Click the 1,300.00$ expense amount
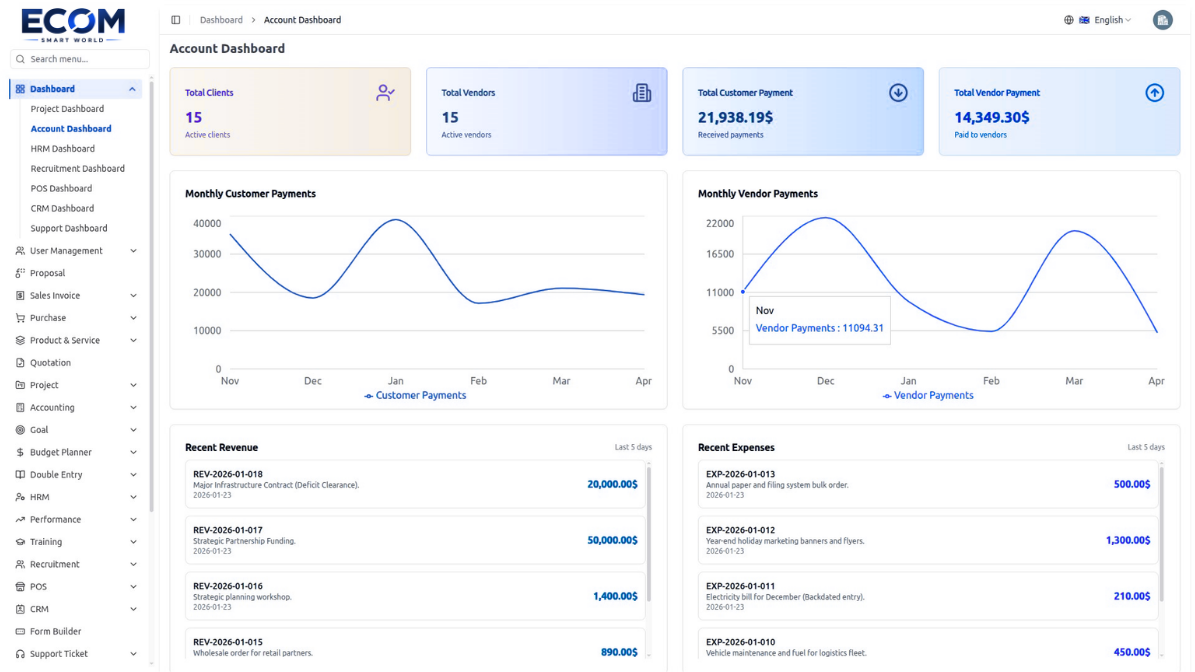The height and width of the screenshot is (672, 1195). pyautogui.click(x=1128, y=540)
